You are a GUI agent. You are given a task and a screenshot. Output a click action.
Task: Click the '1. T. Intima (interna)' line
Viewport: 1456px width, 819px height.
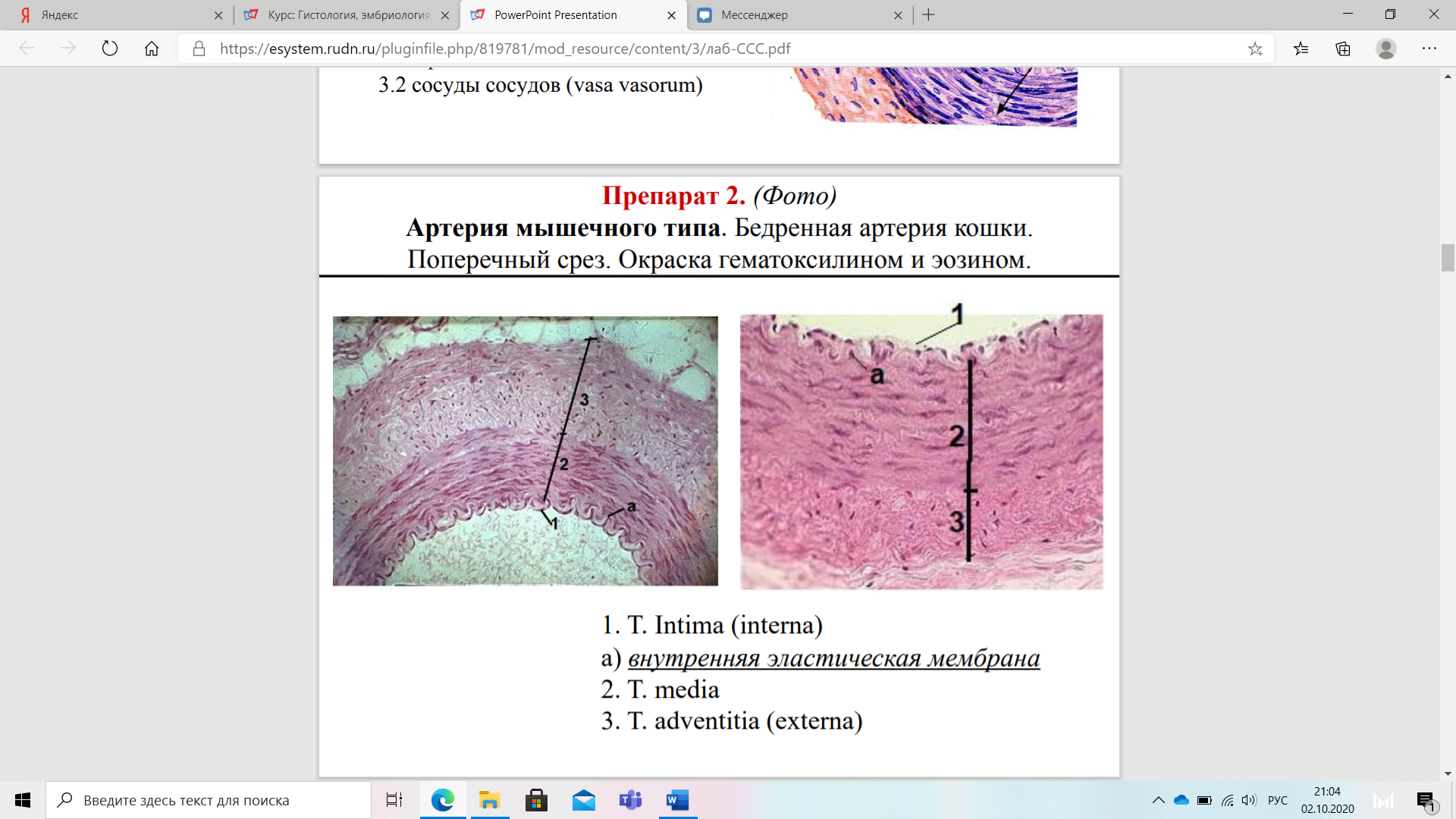click(x=712, y=625)
